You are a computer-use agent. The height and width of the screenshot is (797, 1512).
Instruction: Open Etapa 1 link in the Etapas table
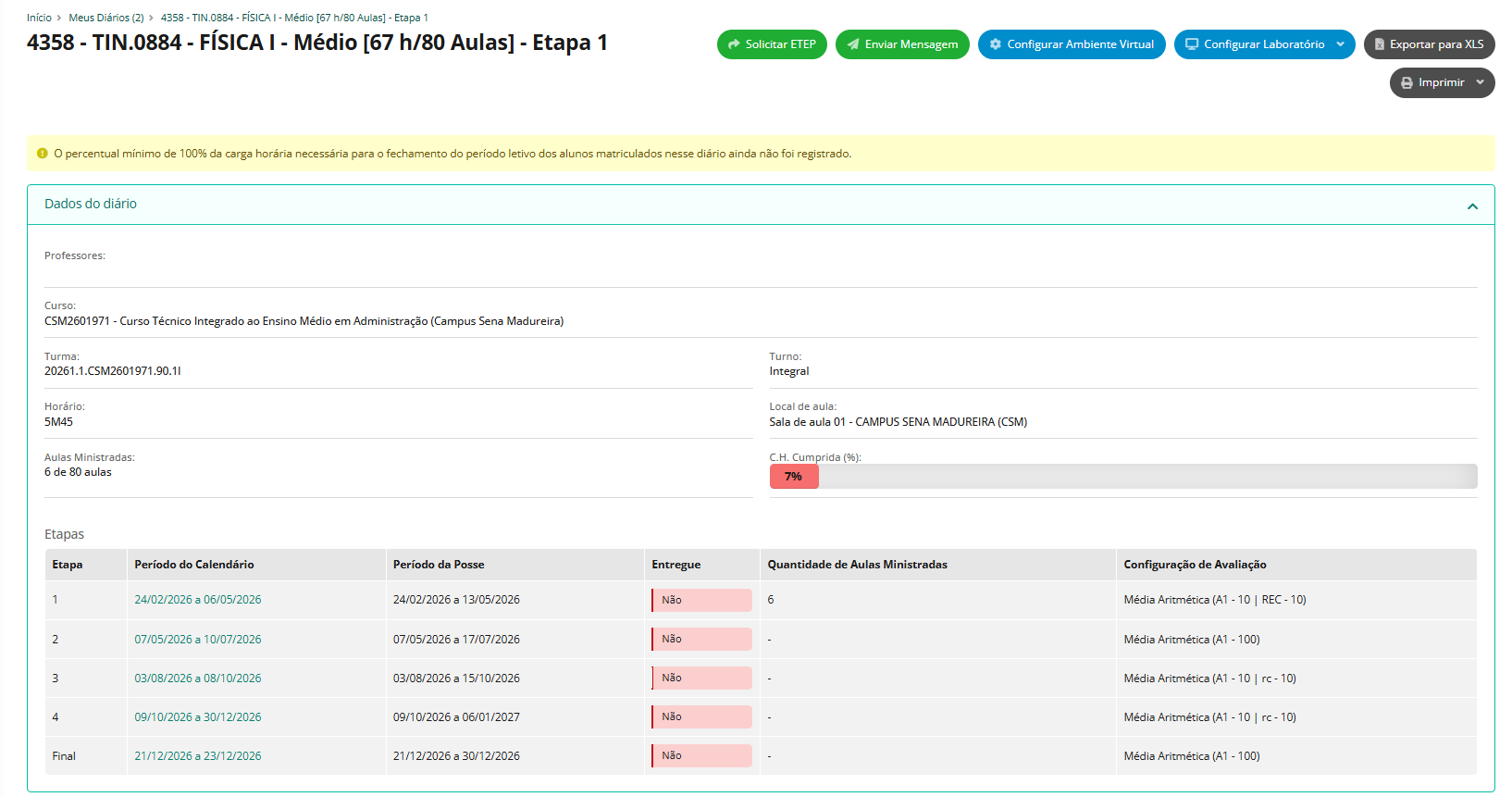(x=56, y=600)
